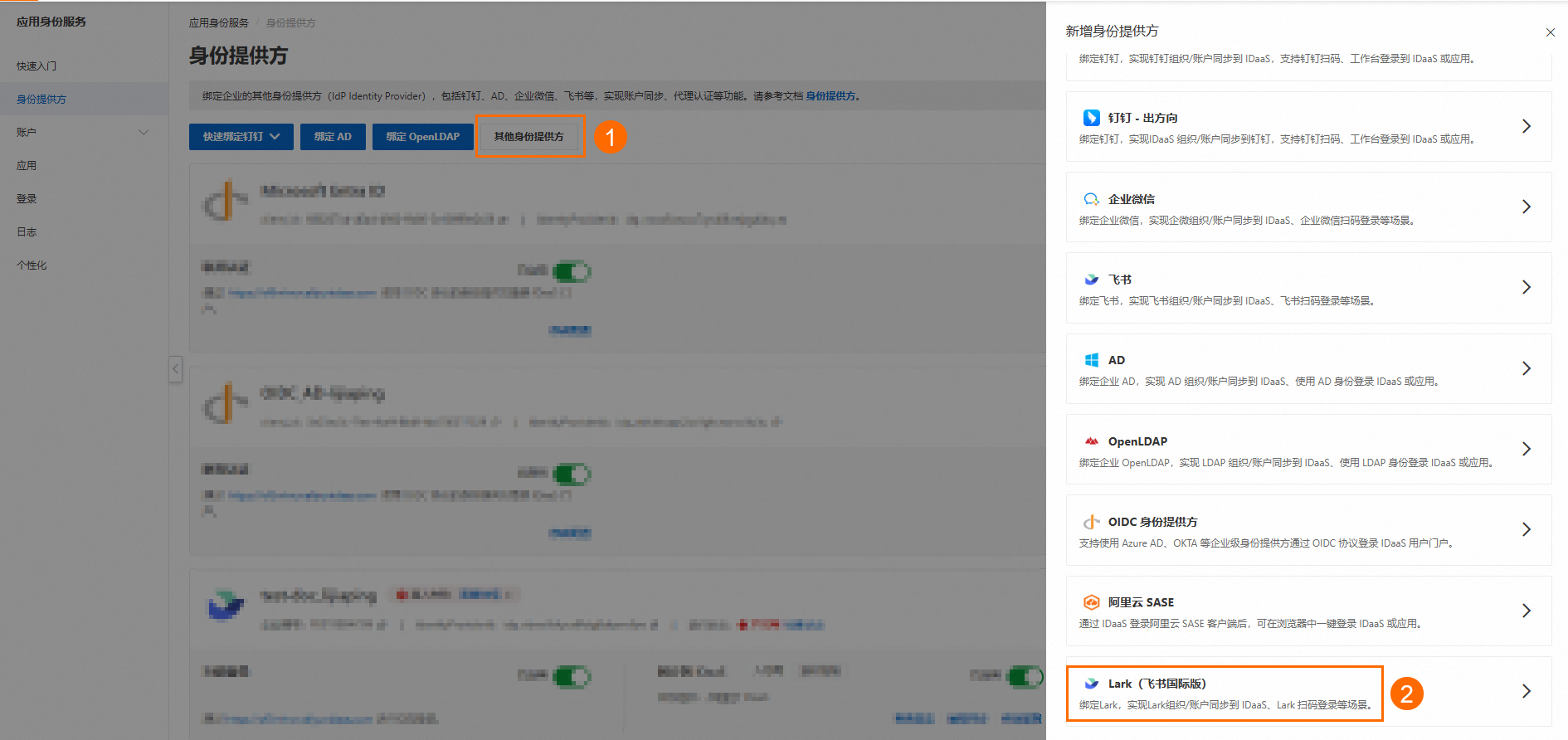Open the 阿里云 SASE row chevron

[x=1526, y=611]
